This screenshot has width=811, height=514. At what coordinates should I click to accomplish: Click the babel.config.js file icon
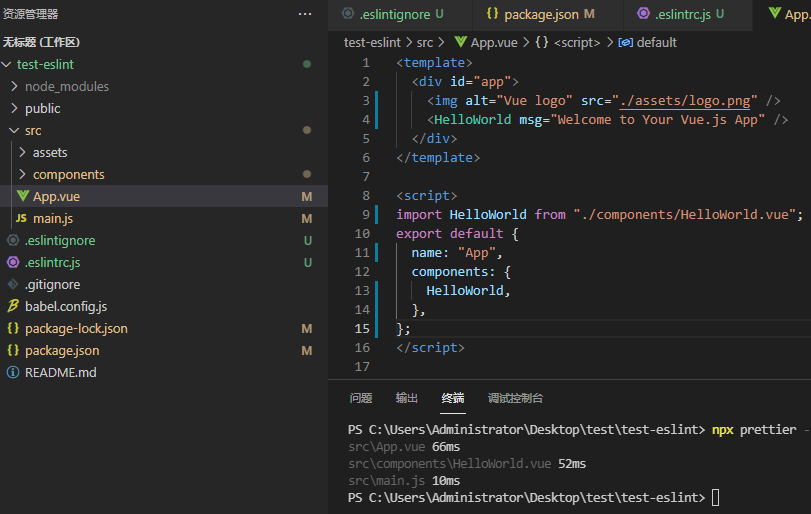pyautogui.click(x=13, y=306)
